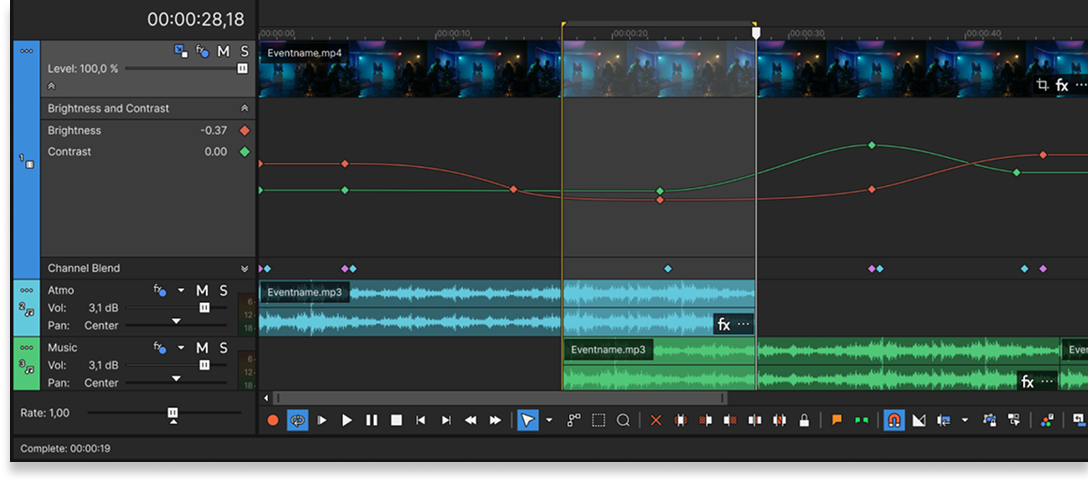Expand the Channel Blend section
1088x482 pixels.
(244, 268)
